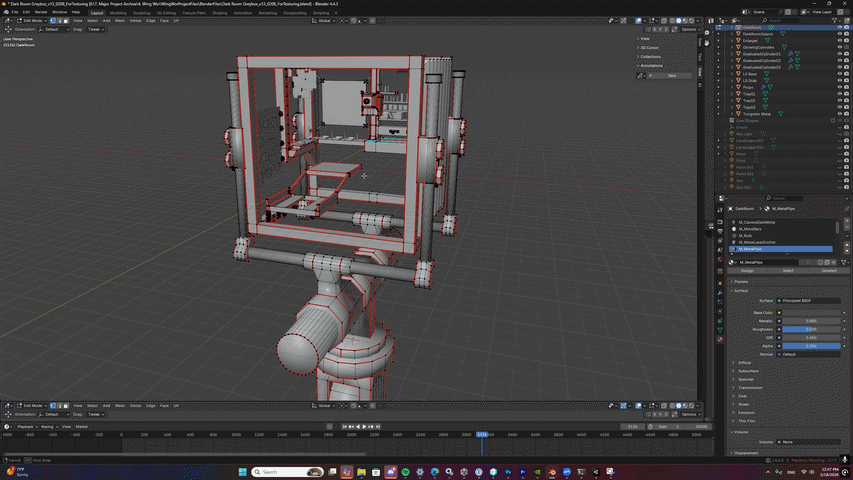Expand the Emission panel
Viewport: 853px width, 480px height.
pyautogui.click(x=746, y=413)
